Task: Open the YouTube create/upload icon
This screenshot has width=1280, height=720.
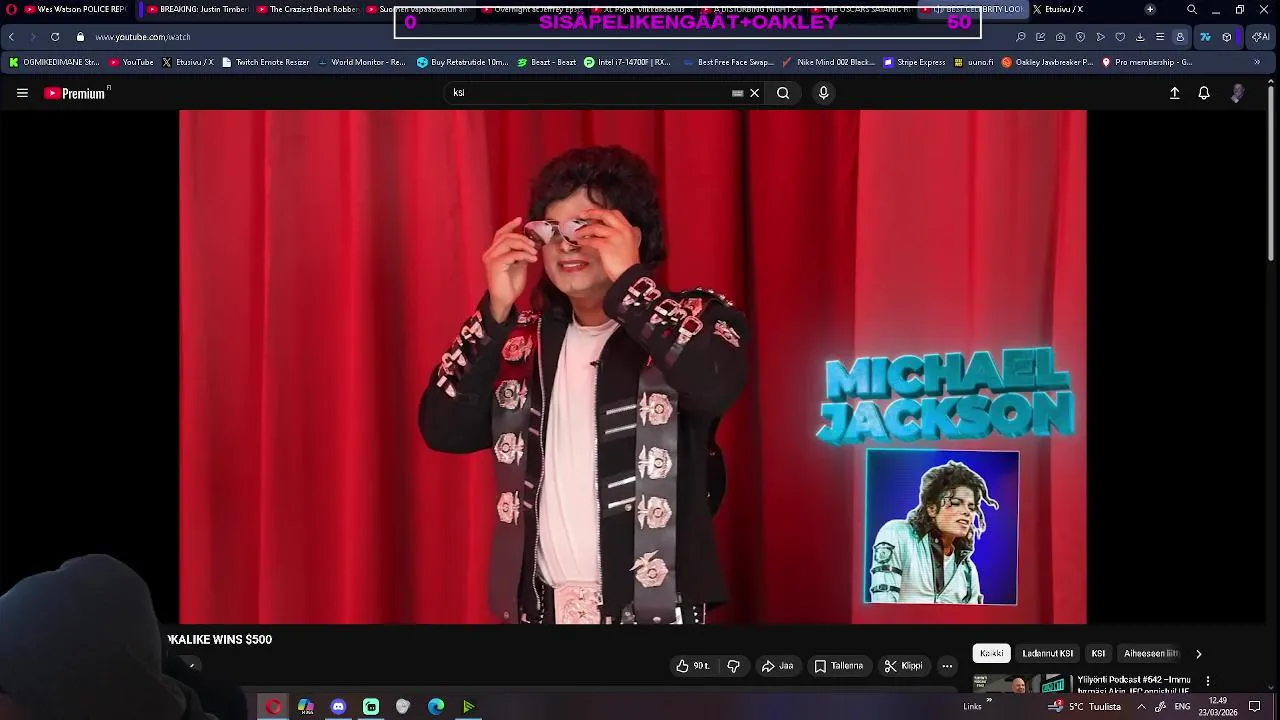Action: click(x=1175, y=93)
